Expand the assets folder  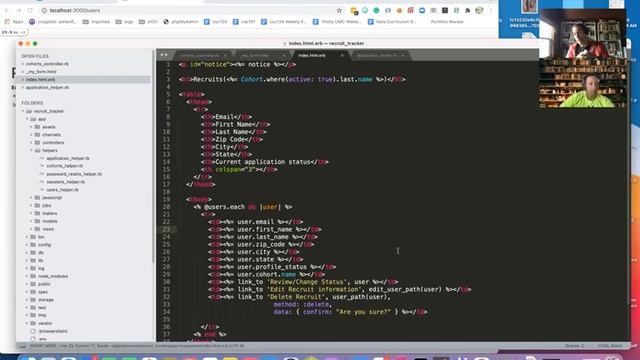click(31, 127)
